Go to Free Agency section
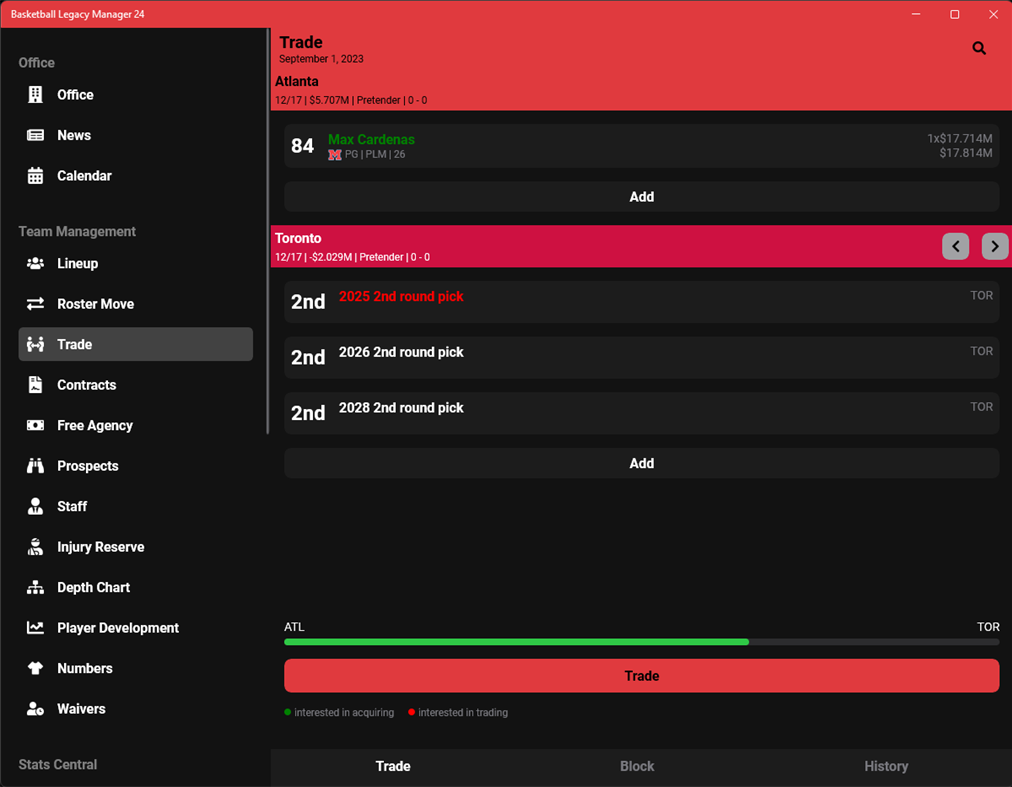Image resolution: width=1012 pixels, height=787 pixels. click(x=95, y=425)
